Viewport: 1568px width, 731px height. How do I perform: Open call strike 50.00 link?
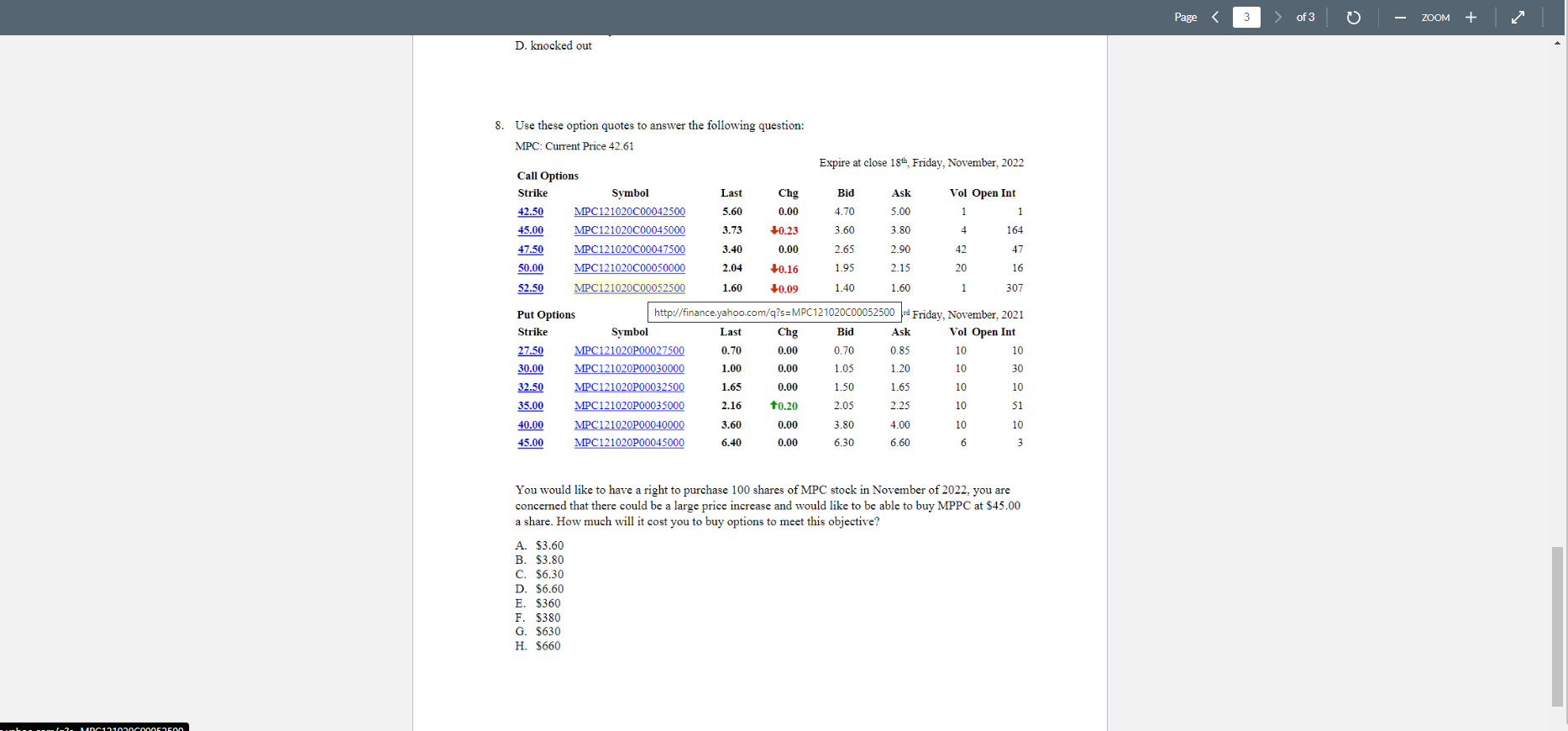(530, 268)
